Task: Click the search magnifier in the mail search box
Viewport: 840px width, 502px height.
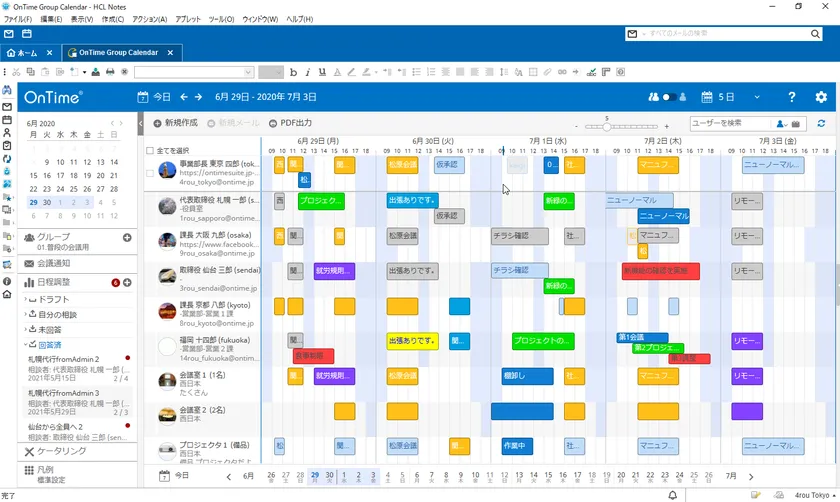Action: (x=815, y=34)
